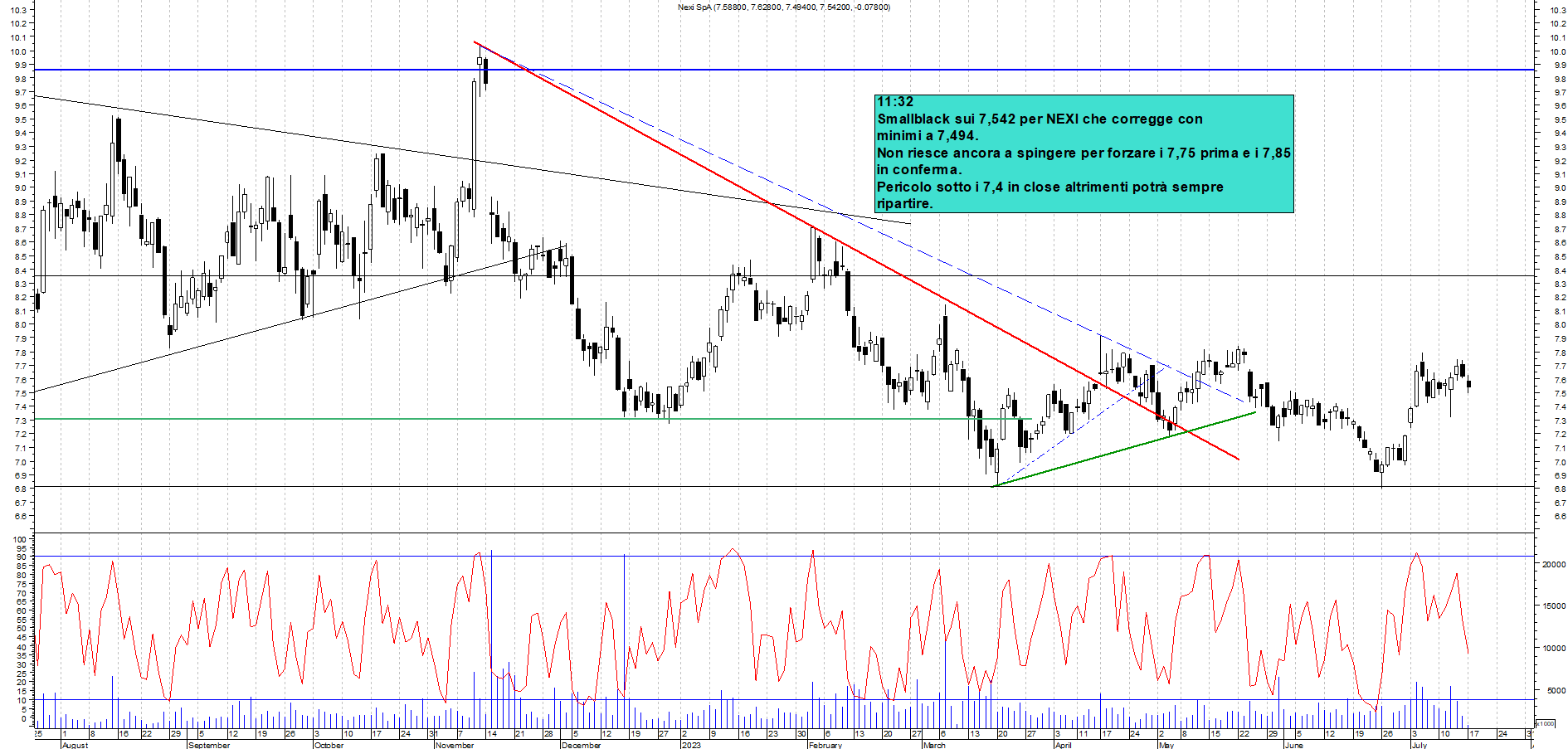Click the 'December' month label
This screenshot has width=1568, height=749.
coord(581,745)
